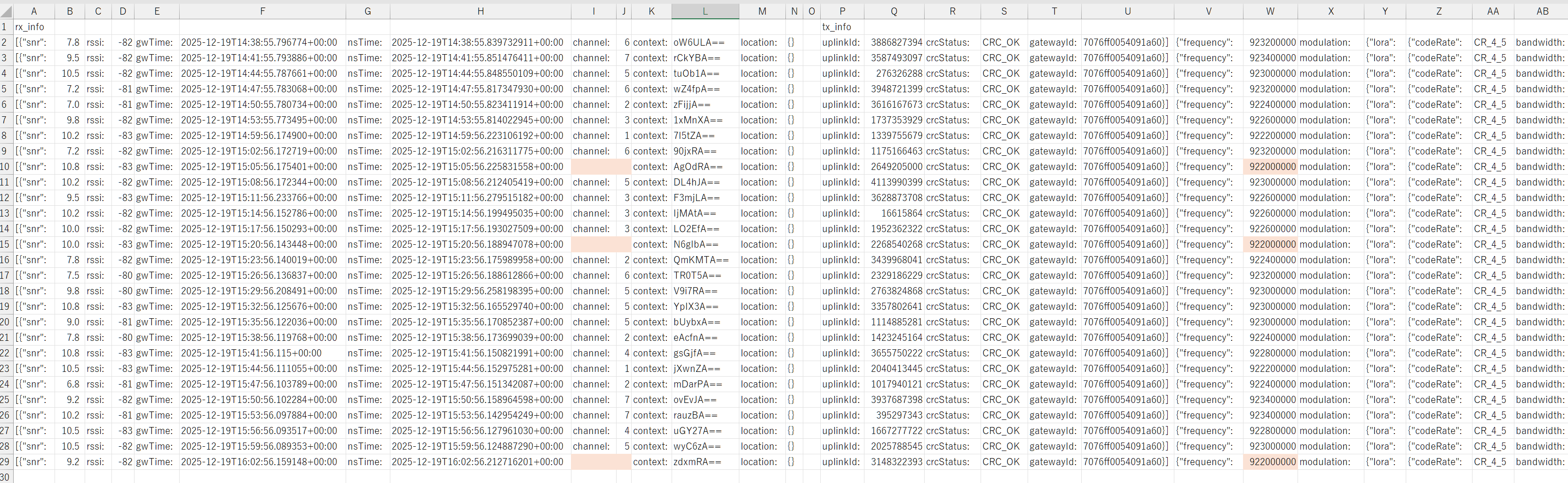Select context value oW6ULA== in row 2
The height and width of the screenshot is (483, 1568).
point(699,43)
